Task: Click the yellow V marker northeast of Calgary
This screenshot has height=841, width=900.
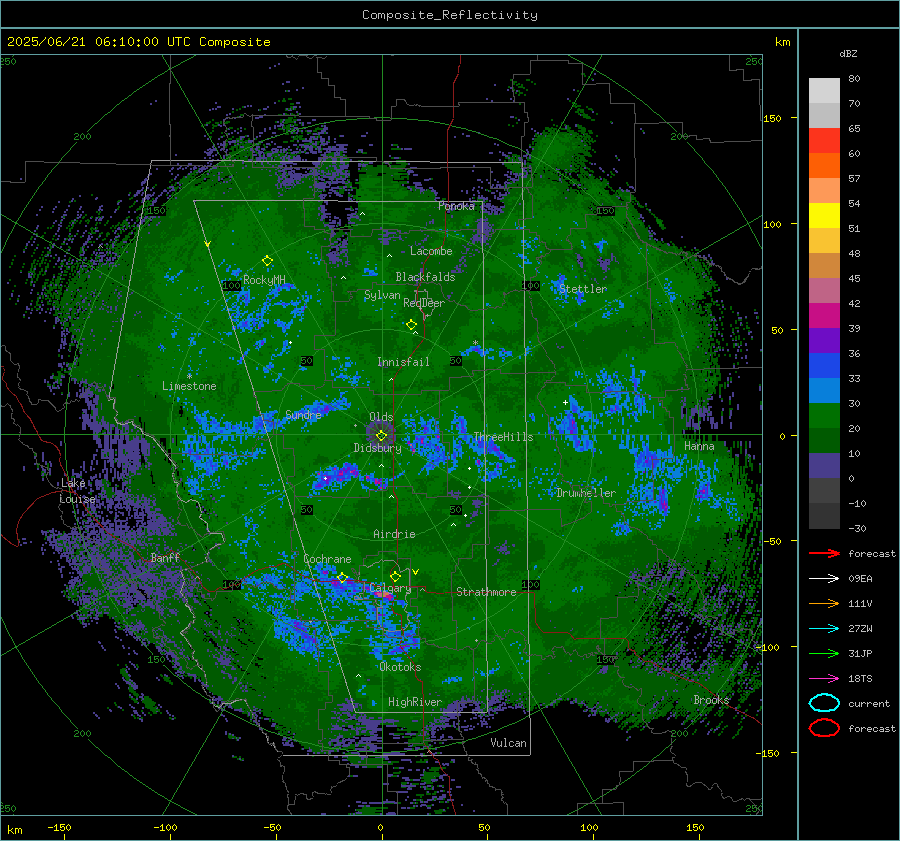Action: click(x=416, y=572)
